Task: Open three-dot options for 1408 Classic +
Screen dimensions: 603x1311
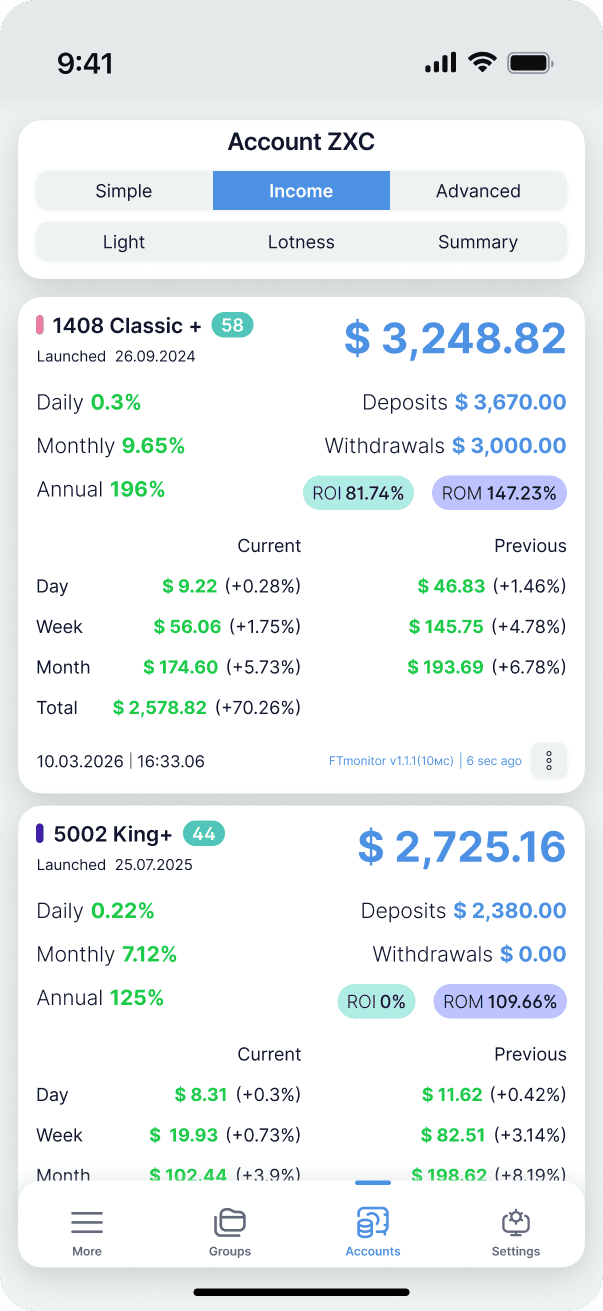Action: coord(549,761)
